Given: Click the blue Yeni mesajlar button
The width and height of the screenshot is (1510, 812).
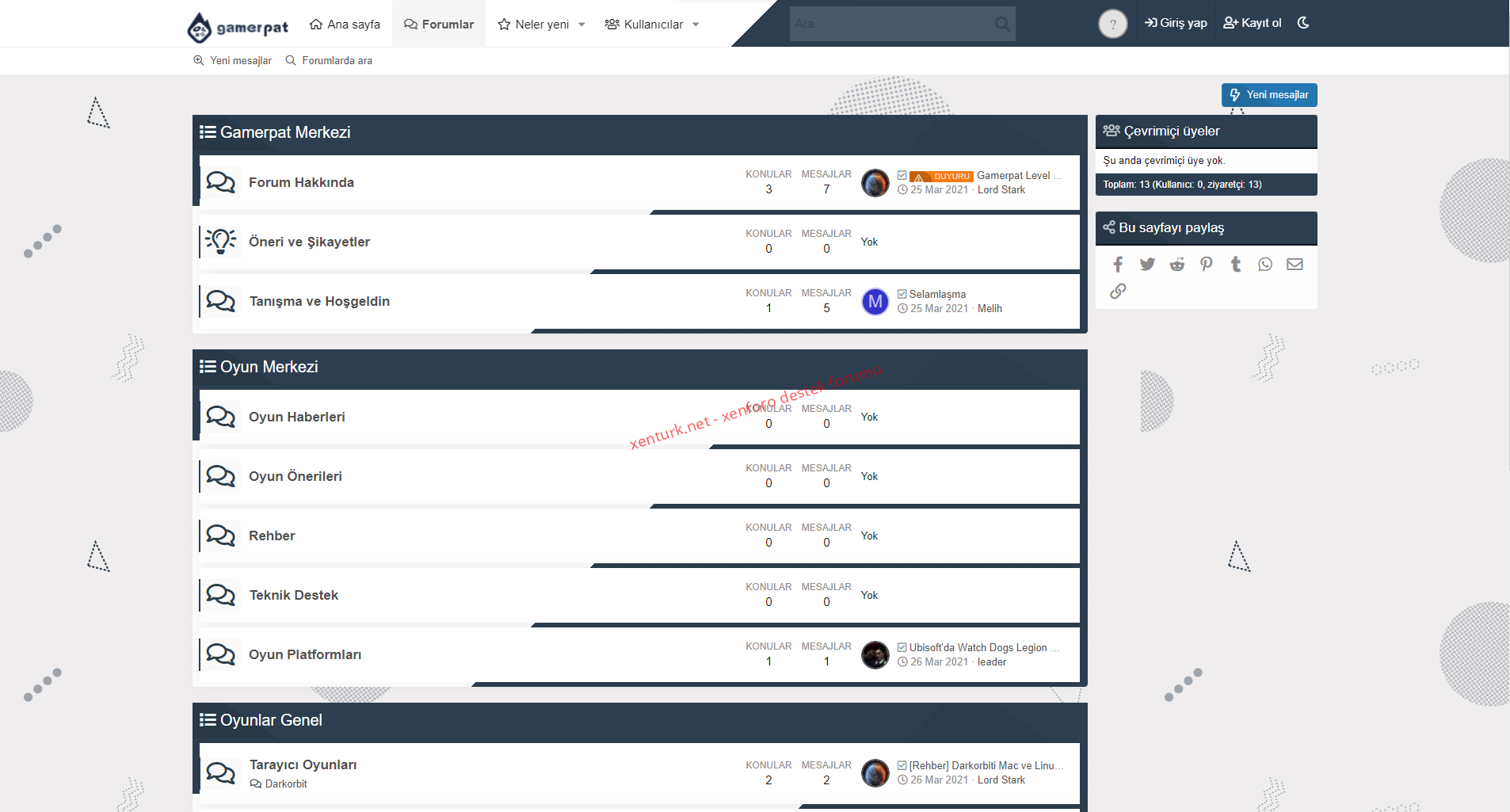Looking at the screenshot, I should 1269,95.
